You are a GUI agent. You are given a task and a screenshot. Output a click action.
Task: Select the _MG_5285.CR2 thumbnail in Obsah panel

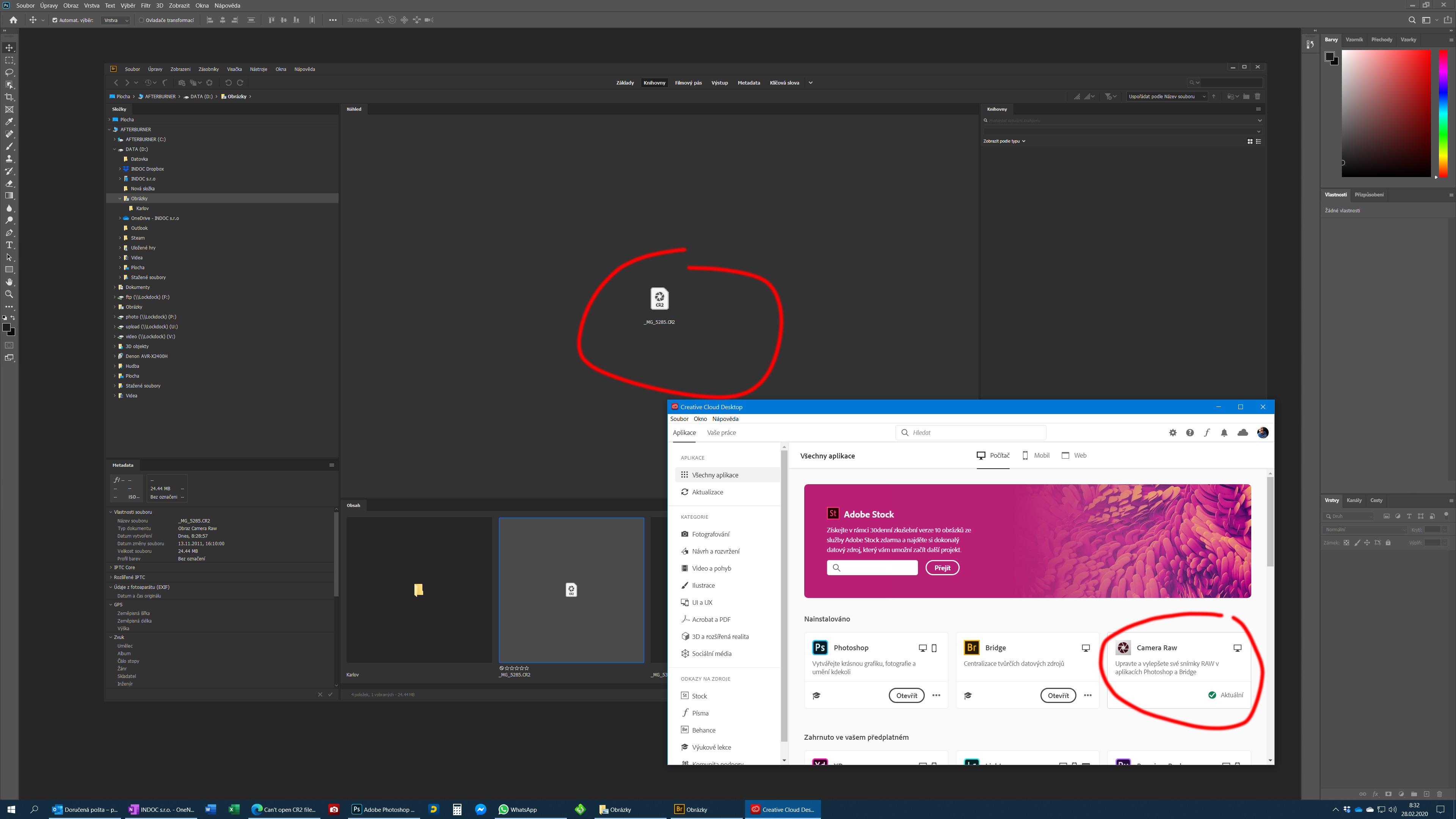click(x=571, y=590)
